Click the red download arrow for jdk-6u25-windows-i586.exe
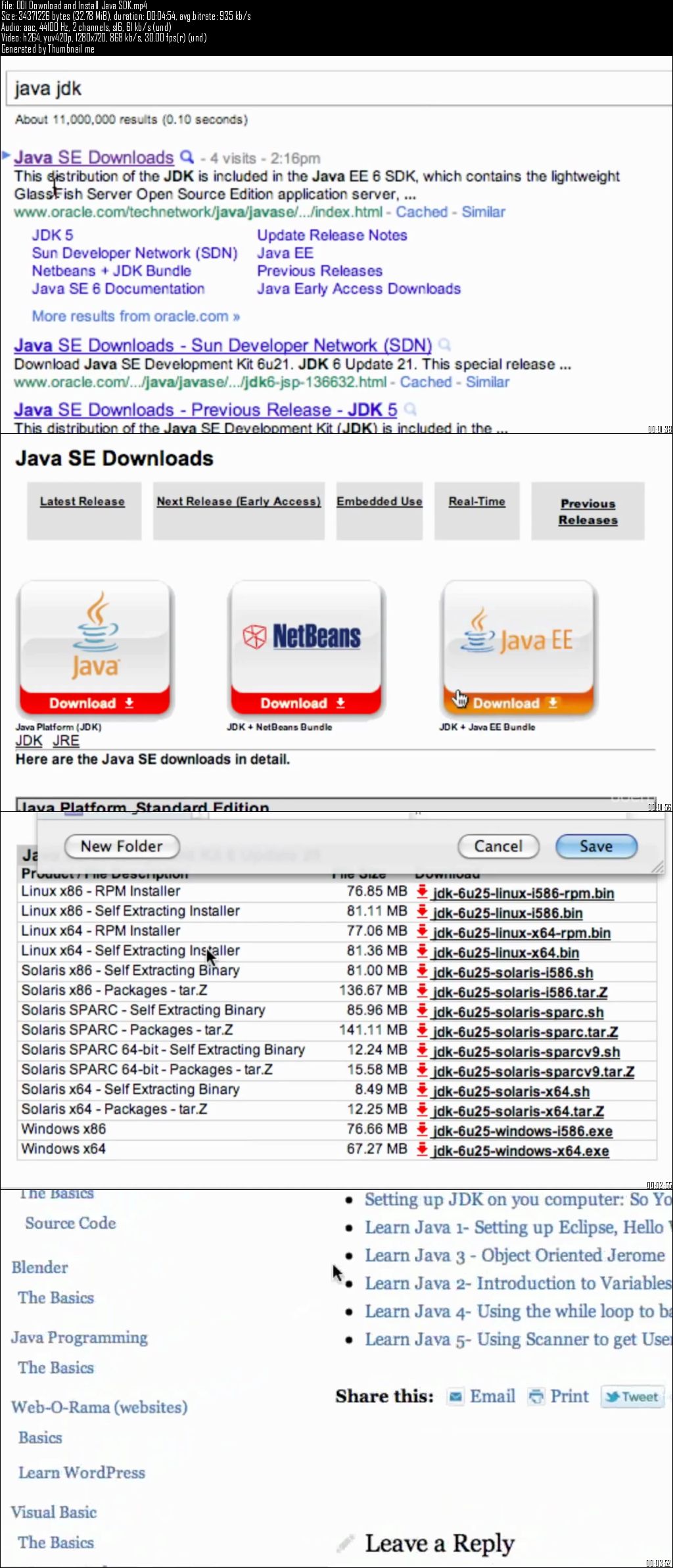The width and height of the screenshot is (673, 1568). (422, 1129)
